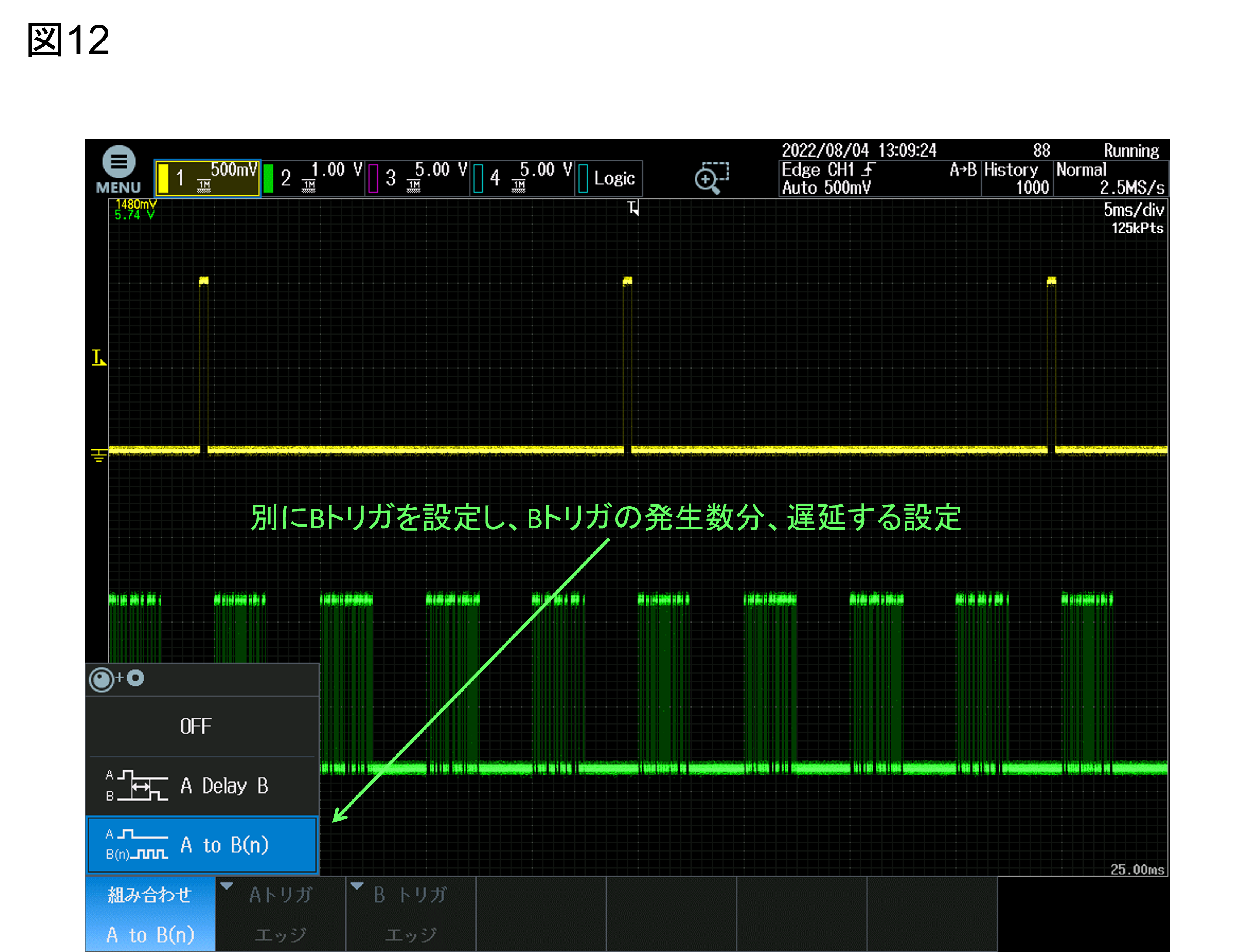Click the trigger position marker at top

pos(633,208)
